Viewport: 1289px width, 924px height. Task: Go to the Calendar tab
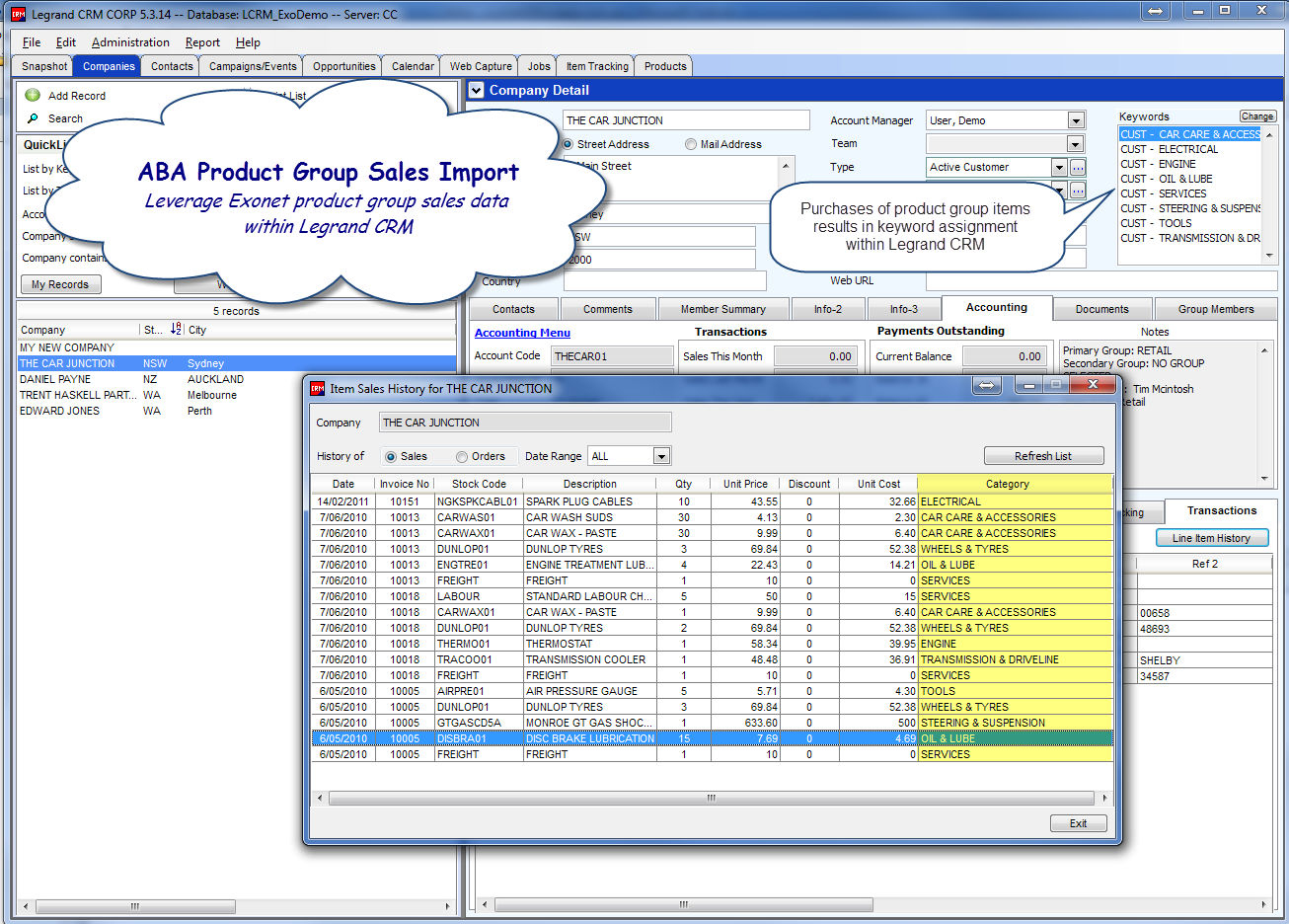coord(413,66)
